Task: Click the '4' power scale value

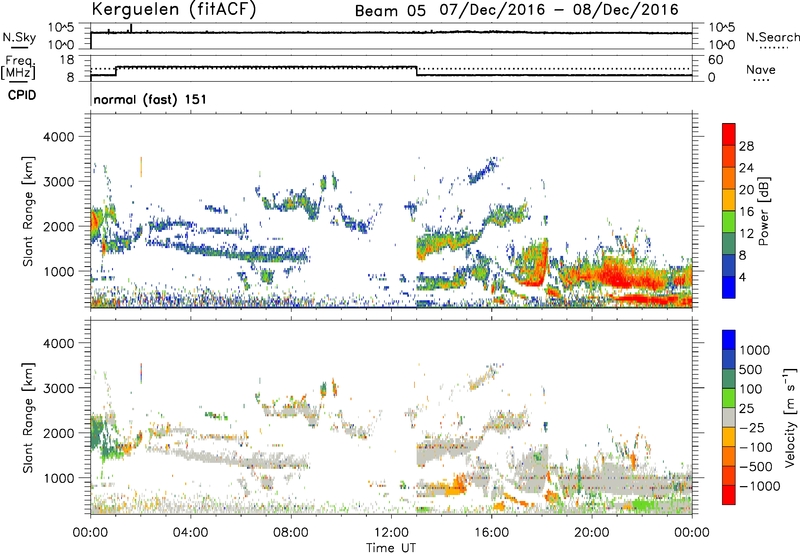Action: point(742,277)
